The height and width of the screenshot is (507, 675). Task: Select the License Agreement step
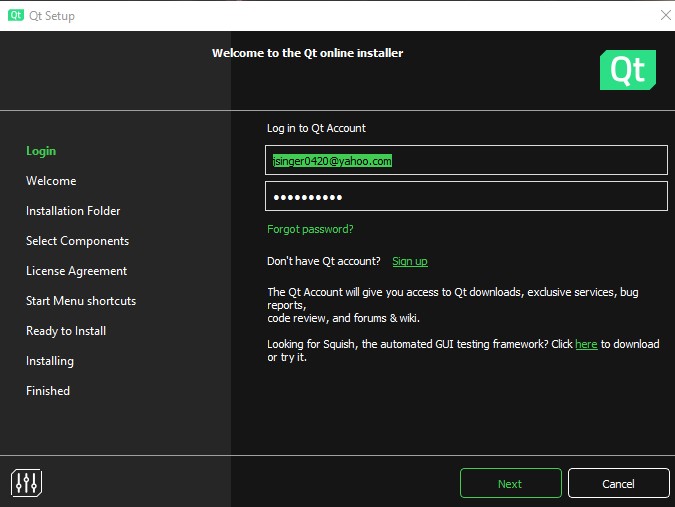click(77, 271)
